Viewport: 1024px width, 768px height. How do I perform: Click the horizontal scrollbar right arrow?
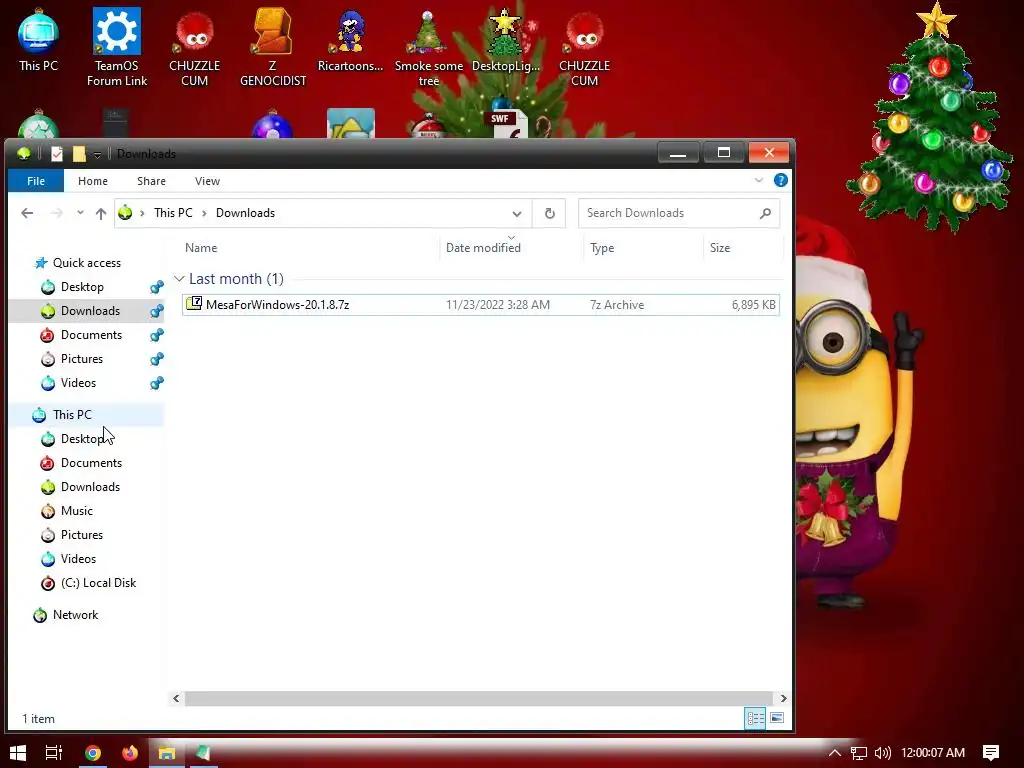tap(783, 698)
